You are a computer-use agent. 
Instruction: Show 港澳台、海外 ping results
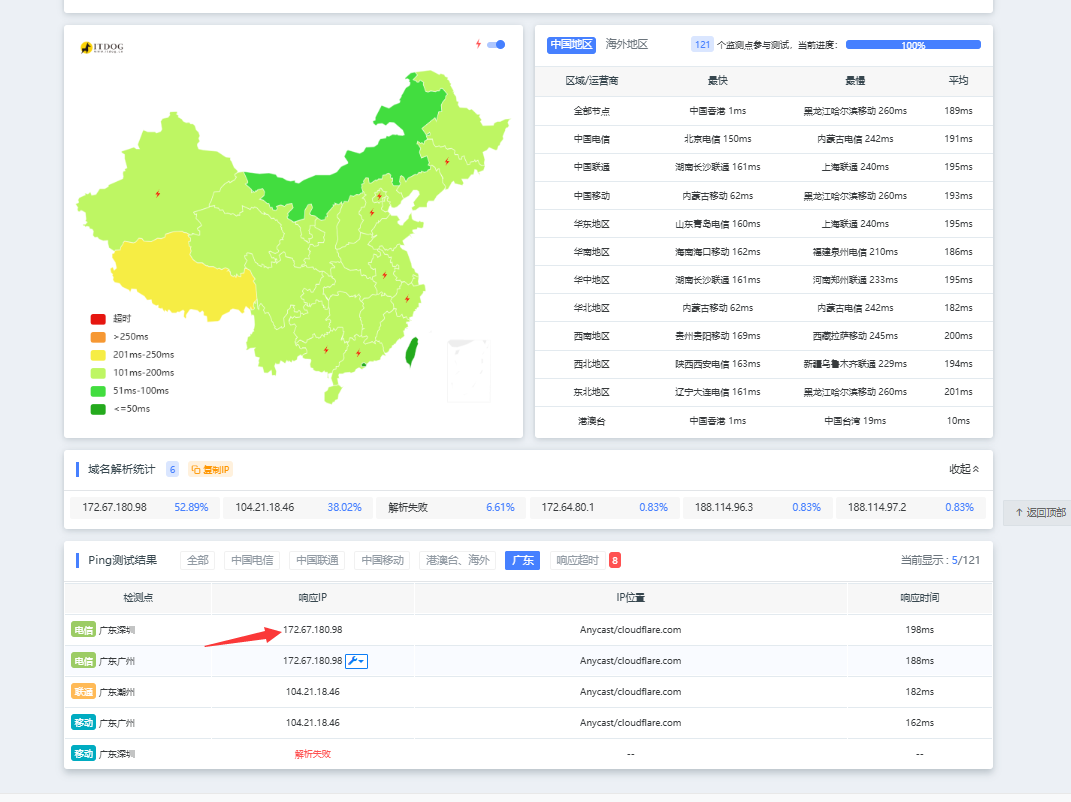pyautogui.click(x=457, y=560)
